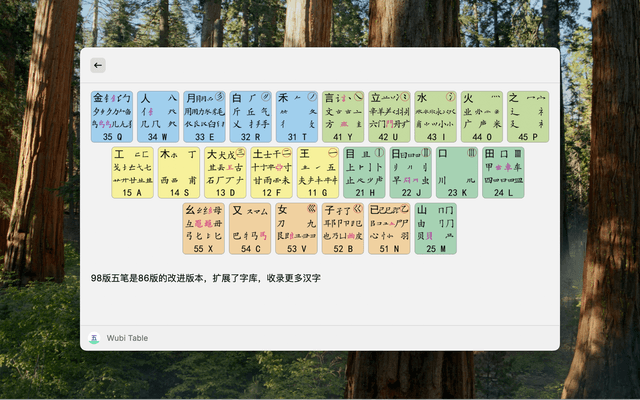This screenshot has width=640, height=400.
Task: Click the 言 key labeled 41 Y
Action: coord(343,116)
